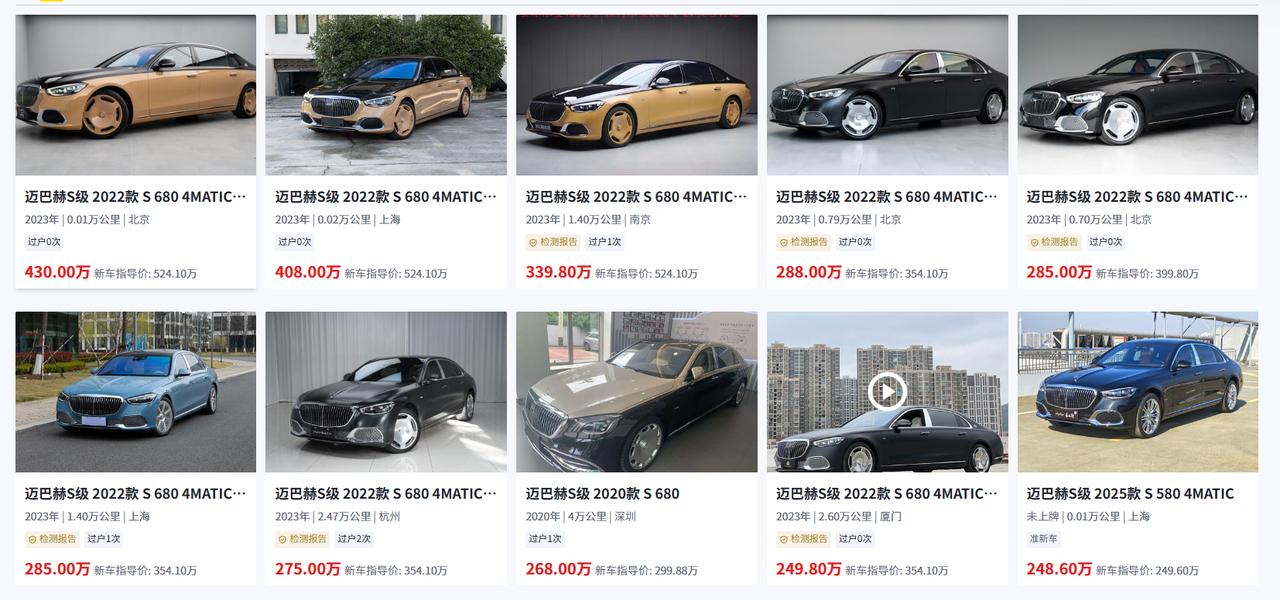Click the 过户2次 tag on the Hangzhou listing
Image resolution: width=1280 pixels, height=600 pixels.
point(354,539)
